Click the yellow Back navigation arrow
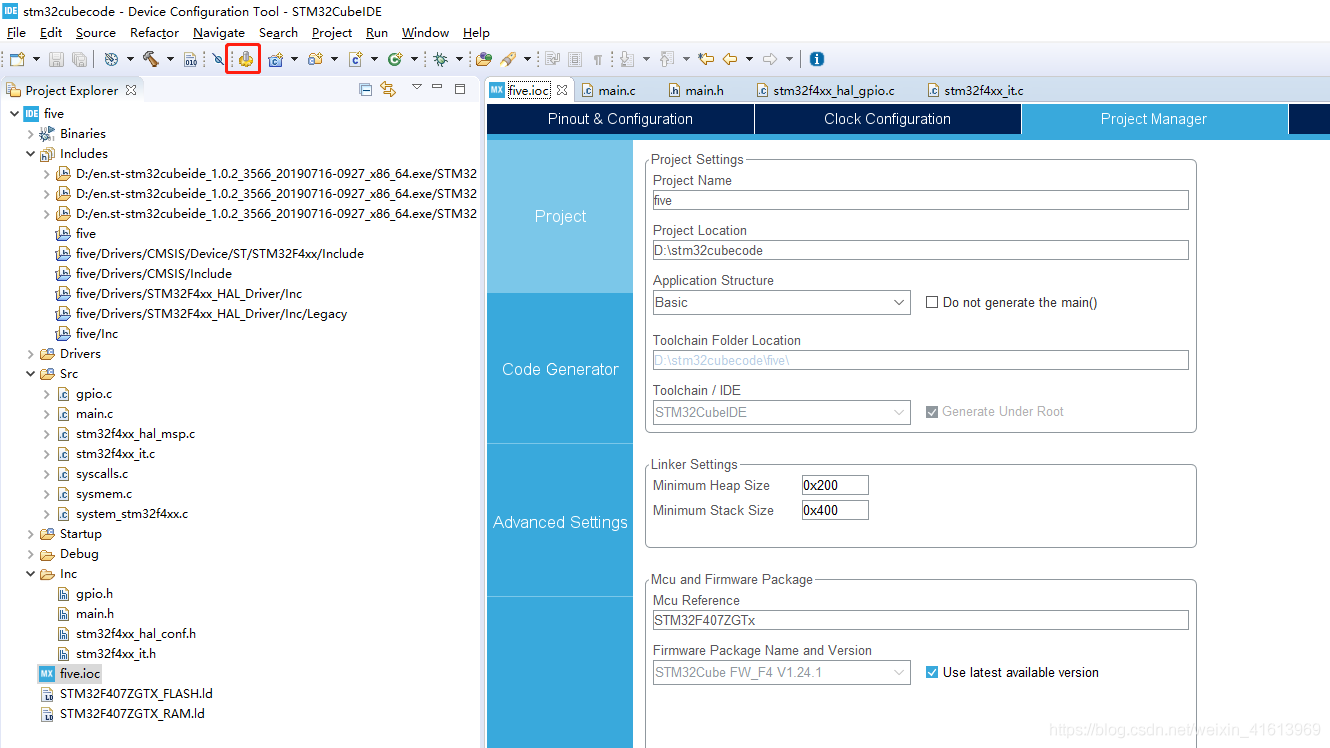This screenshot has height=748, width=1330. pyautogui.click(x=730, y=59)
